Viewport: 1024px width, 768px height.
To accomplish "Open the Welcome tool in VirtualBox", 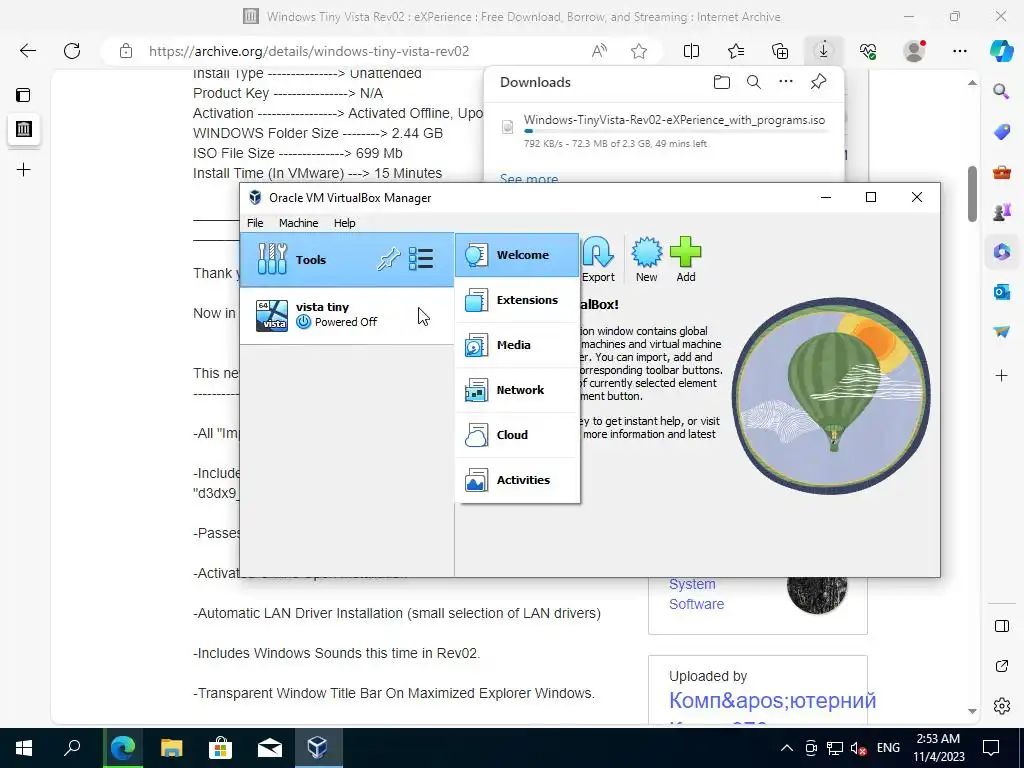I will point(517,255).
